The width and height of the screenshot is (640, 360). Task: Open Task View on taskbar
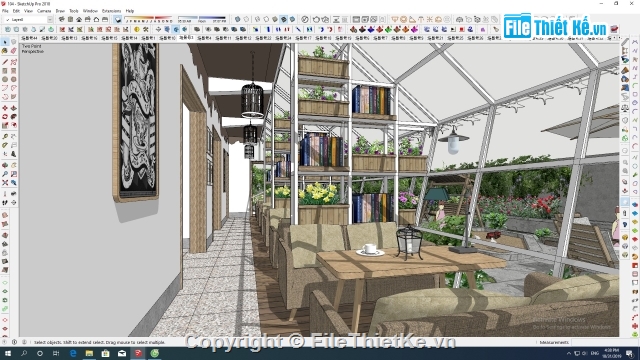coord(56,353)
